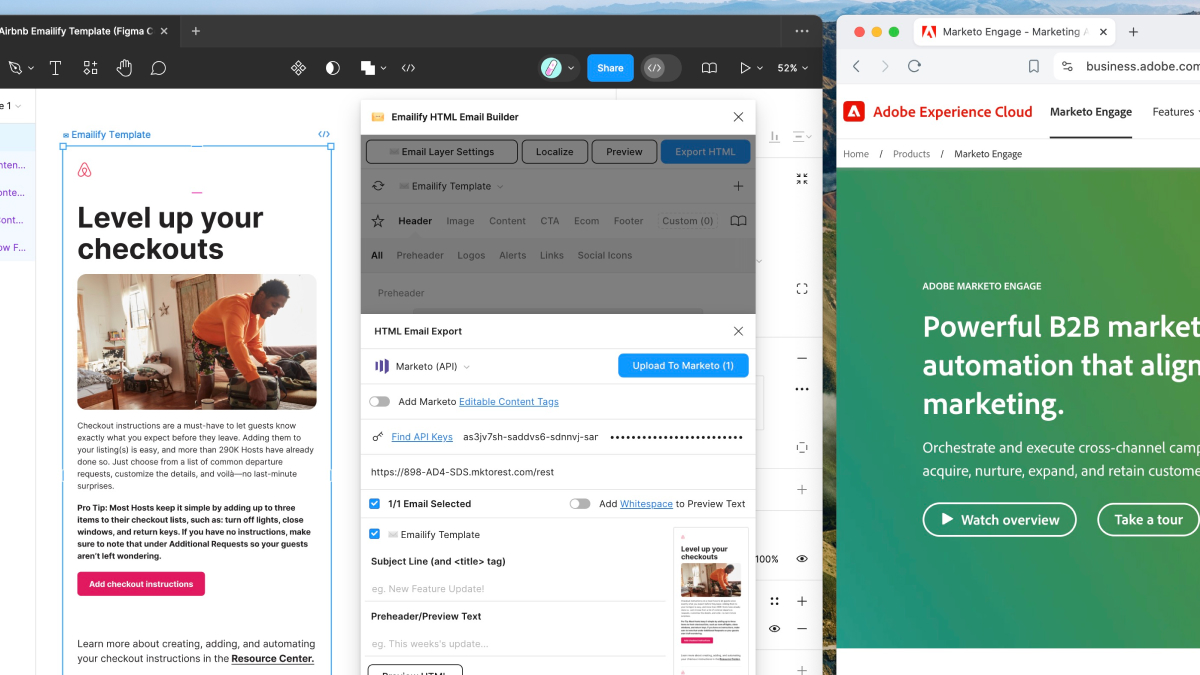
Task: Toggle eye icon beside the four-dot icon row
Action: 774,629
